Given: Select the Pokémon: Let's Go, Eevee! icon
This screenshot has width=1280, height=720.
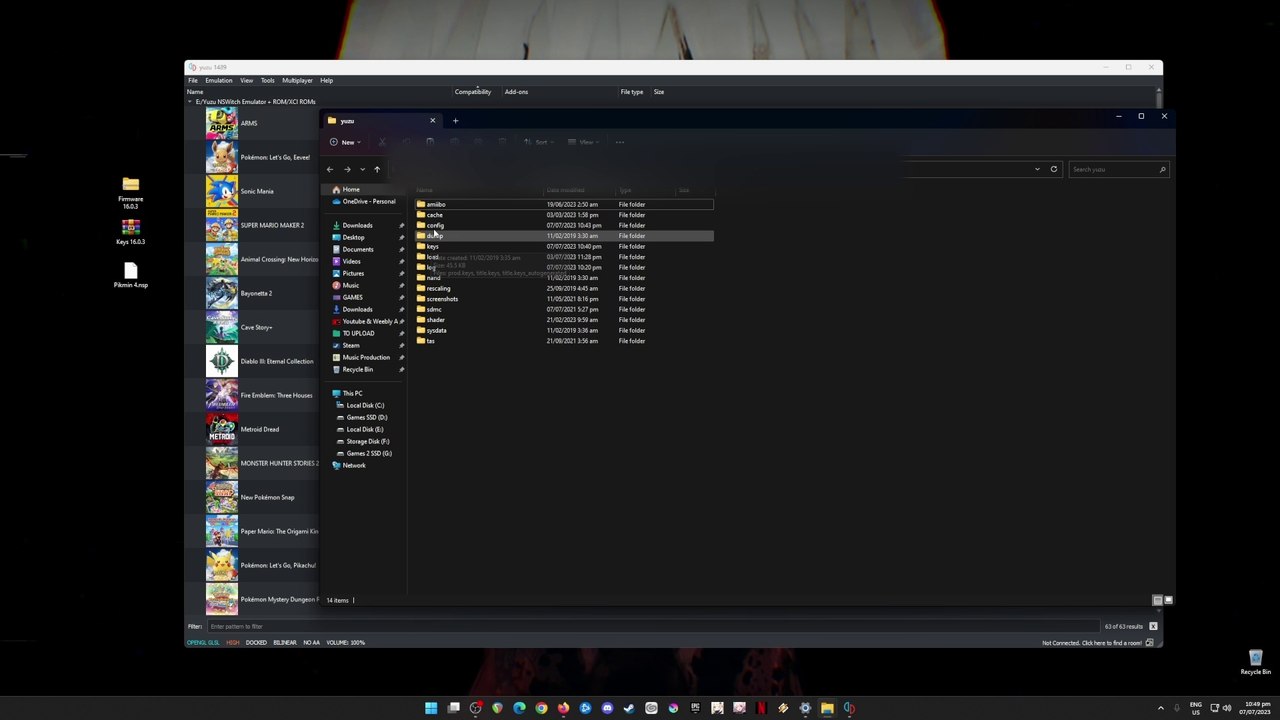Looking at the screenshot, I should point(221,157).
